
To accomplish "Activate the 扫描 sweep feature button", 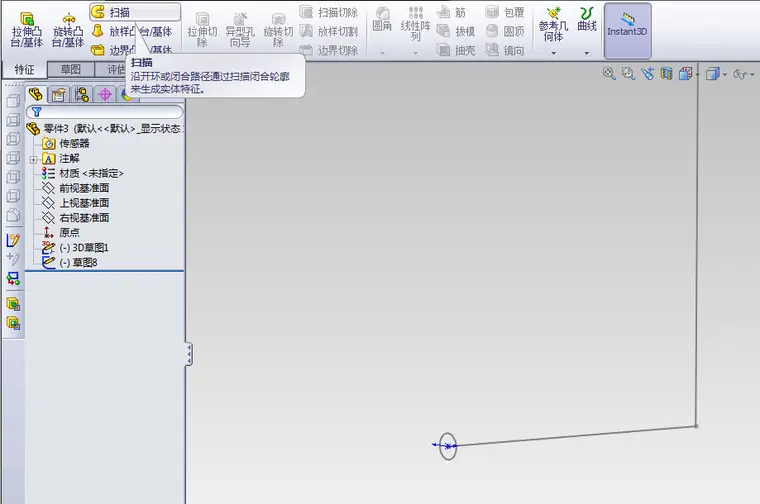I will 135,12.
